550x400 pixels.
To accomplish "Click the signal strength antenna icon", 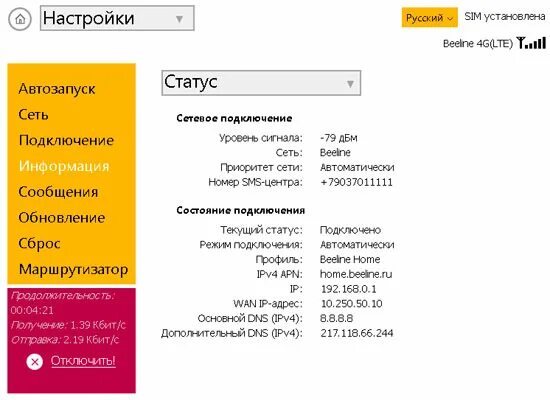I will 531,43.
